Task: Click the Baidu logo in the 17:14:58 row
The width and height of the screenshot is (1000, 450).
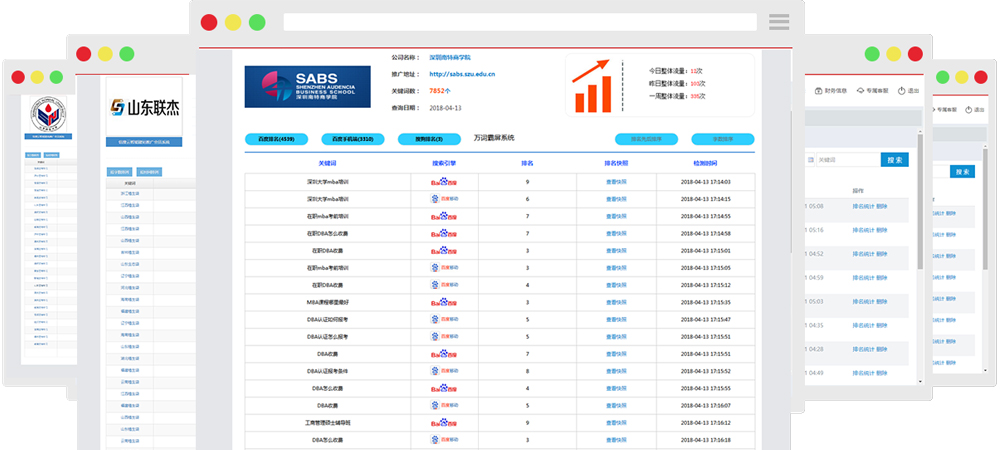Action: pyautogui.click(x=444, y=233)
